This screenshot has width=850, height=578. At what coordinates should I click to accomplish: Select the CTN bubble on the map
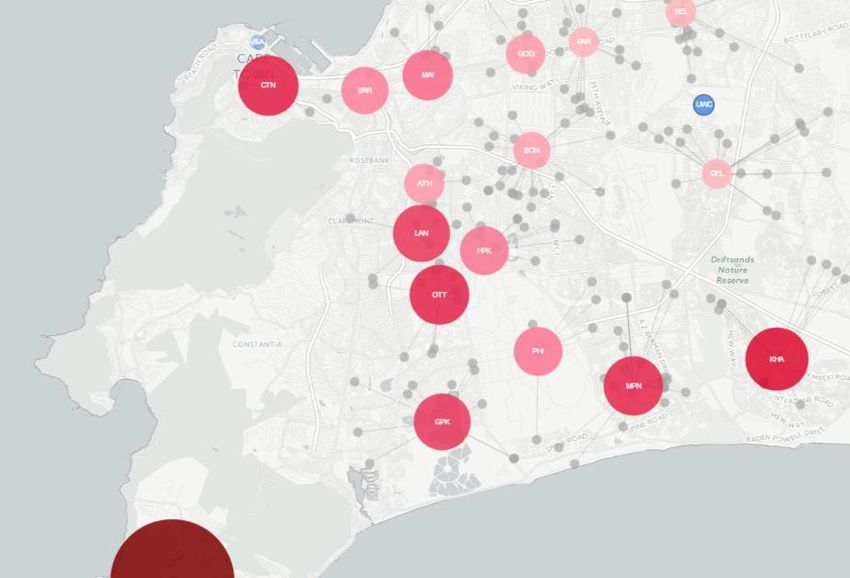(x=268, y=85)
